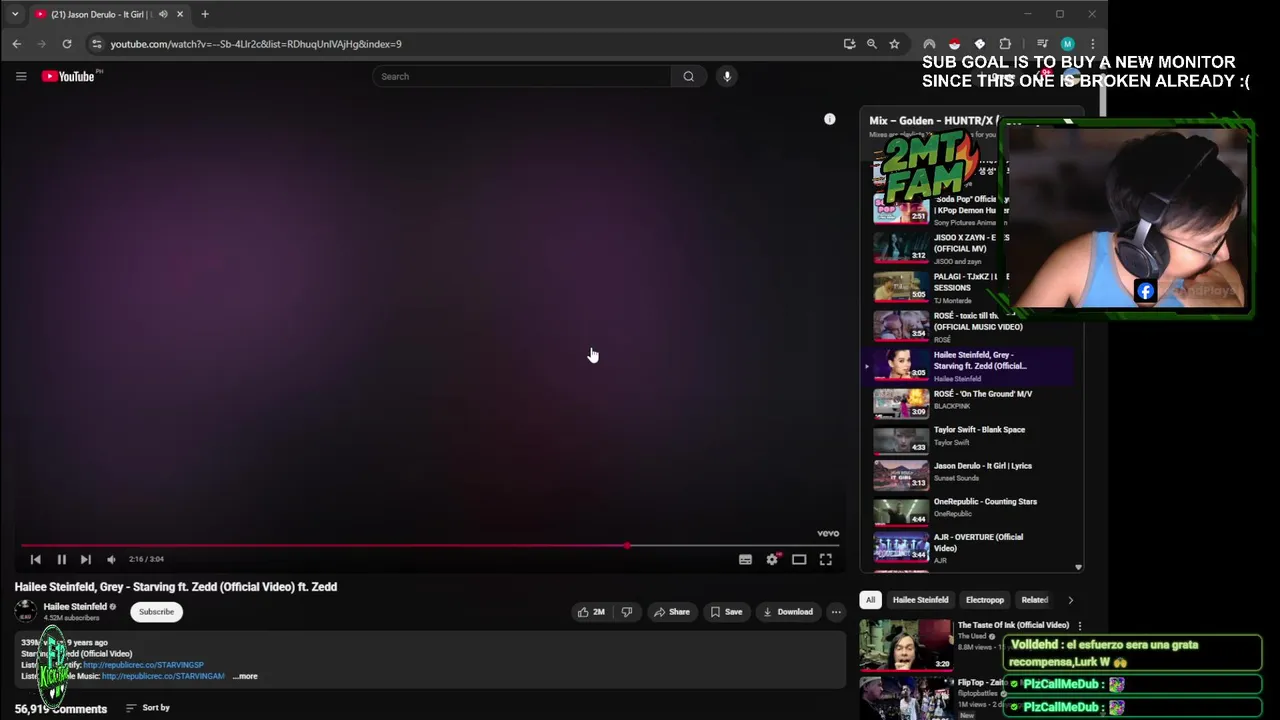Expand description with ...more

click(245, 676)
